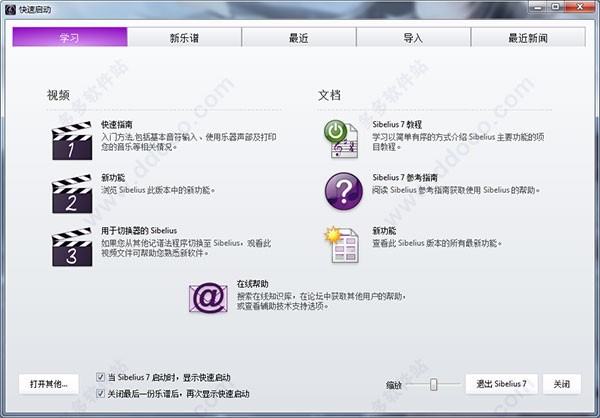Close the window with the red X
Image resolution: width=600 pixels, height=418 pixels.
pyautogui.click(x=580, y=7)
